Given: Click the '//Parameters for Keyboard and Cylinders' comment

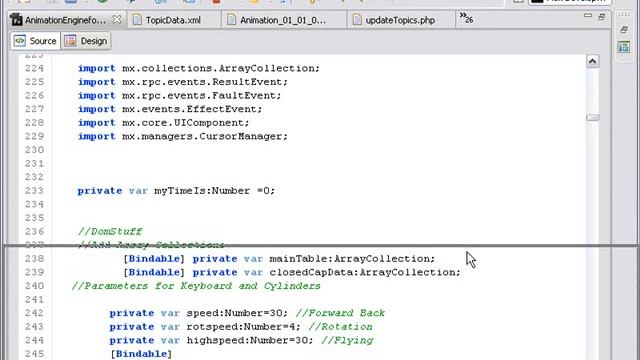Looking at the screenshot, I should [196, 286].
